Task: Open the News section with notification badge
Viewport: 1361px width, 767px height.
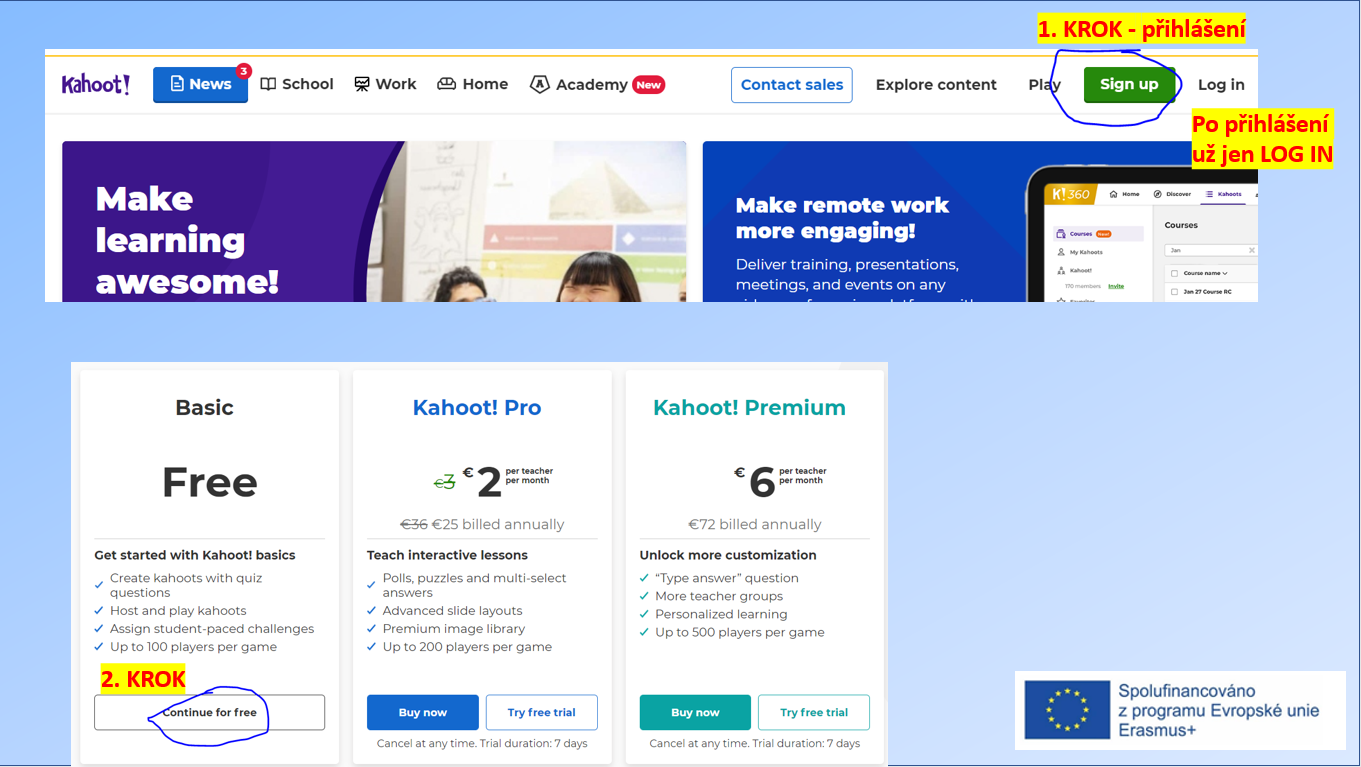Action: click(201, 84)
